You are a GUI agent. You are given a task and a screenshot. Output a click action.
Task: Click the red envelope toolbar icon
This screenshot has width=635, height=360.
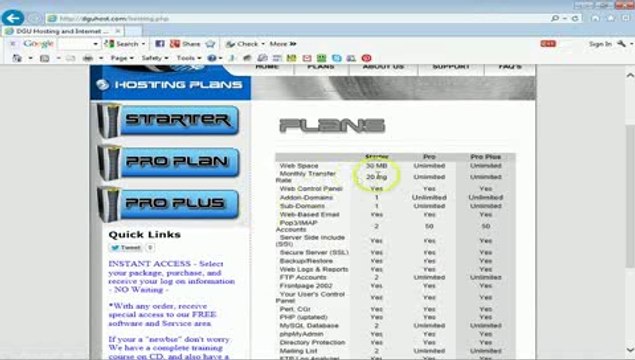(307, 58)
